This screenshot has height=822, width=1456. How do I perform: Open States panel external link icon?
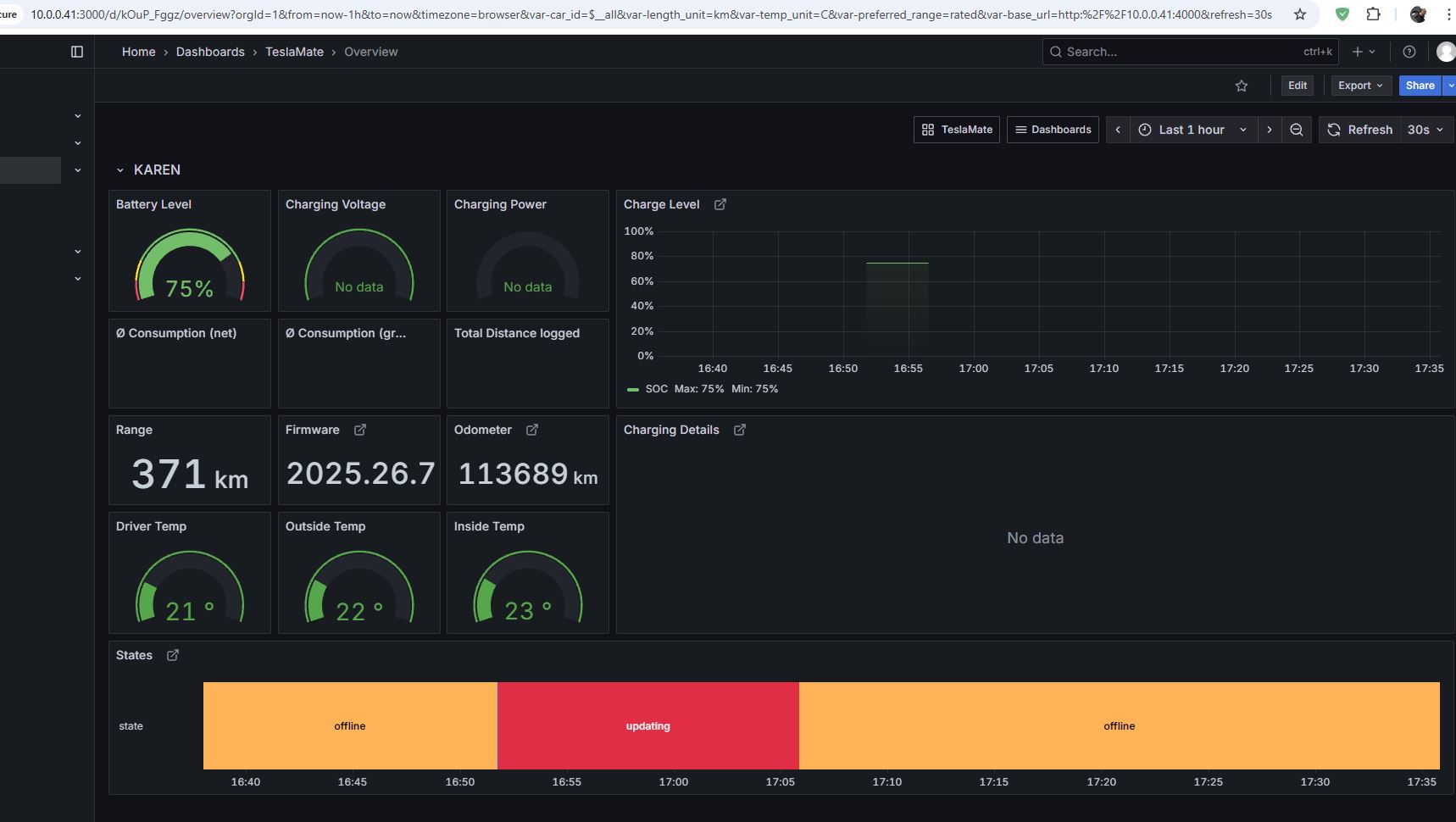(x=173, y=655)
